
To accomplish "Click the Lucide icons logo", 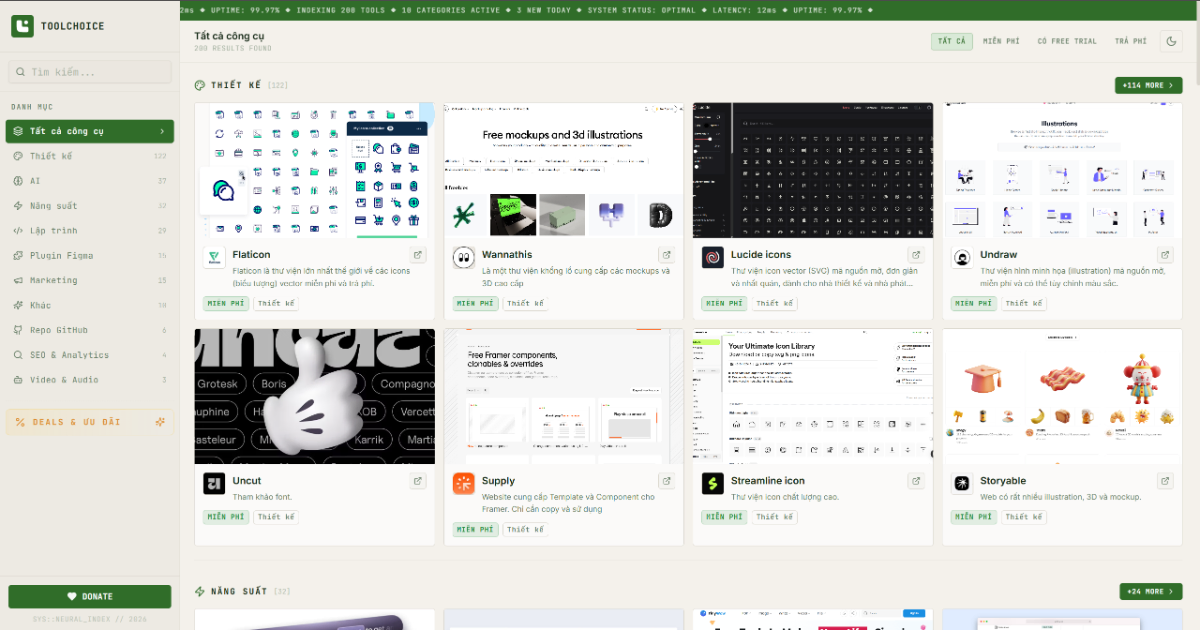I will (713, 258).
